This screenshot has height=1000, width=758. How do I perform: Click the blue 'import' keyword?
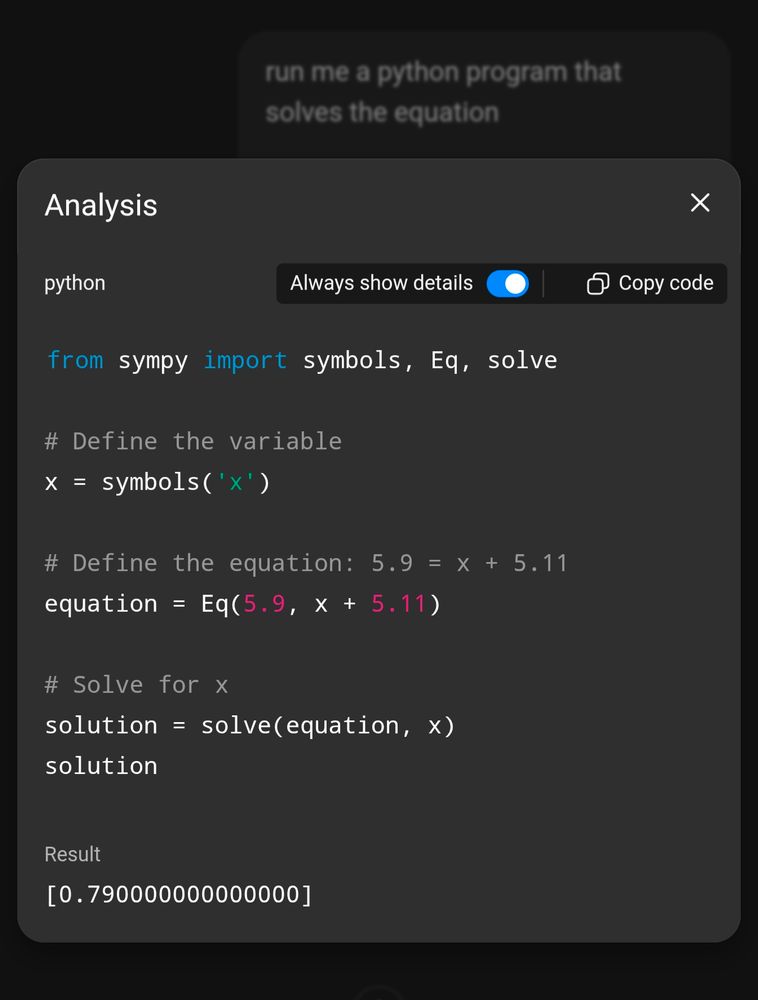coord(245,362)
